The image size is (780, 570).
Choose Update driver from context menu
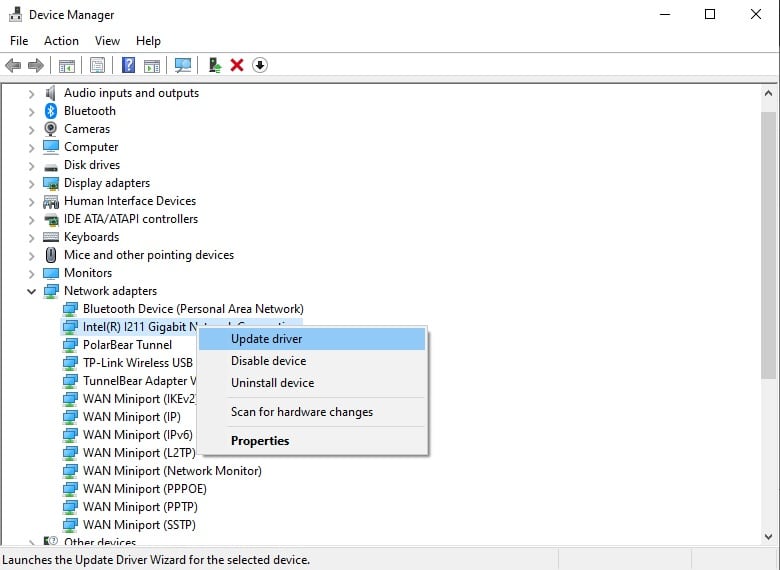click(312, 339)
